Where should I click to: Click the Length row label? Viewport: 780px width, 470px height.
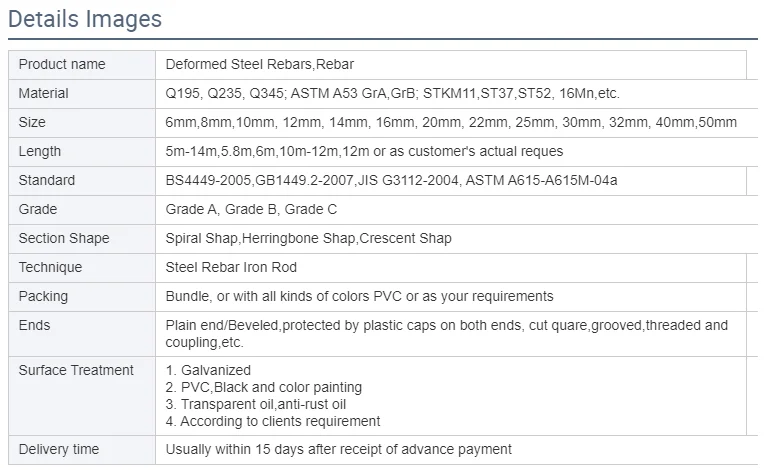tap(40, 151)
